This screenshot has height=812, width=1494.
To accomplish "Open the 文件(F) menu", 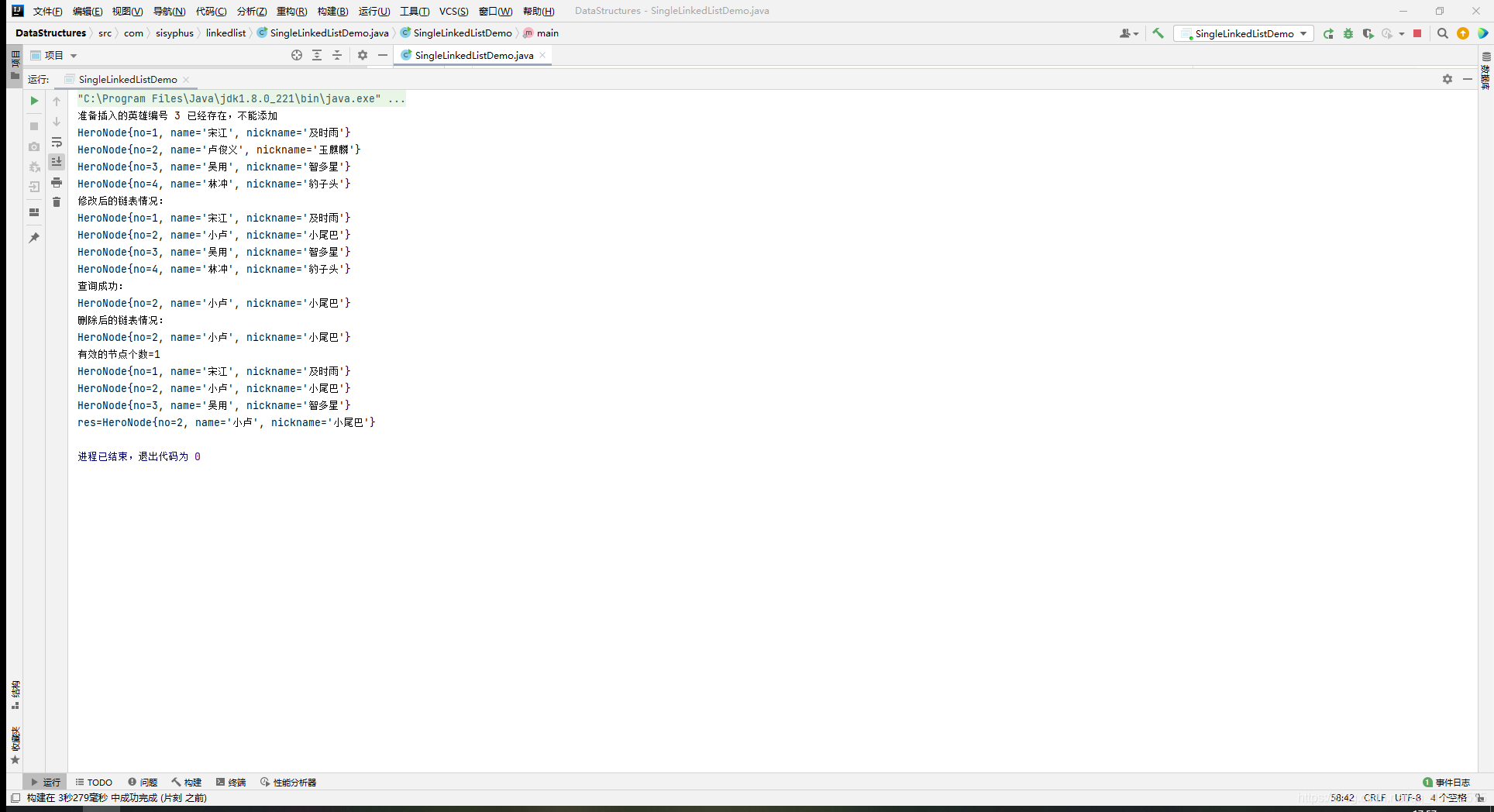I will [47, 11].
